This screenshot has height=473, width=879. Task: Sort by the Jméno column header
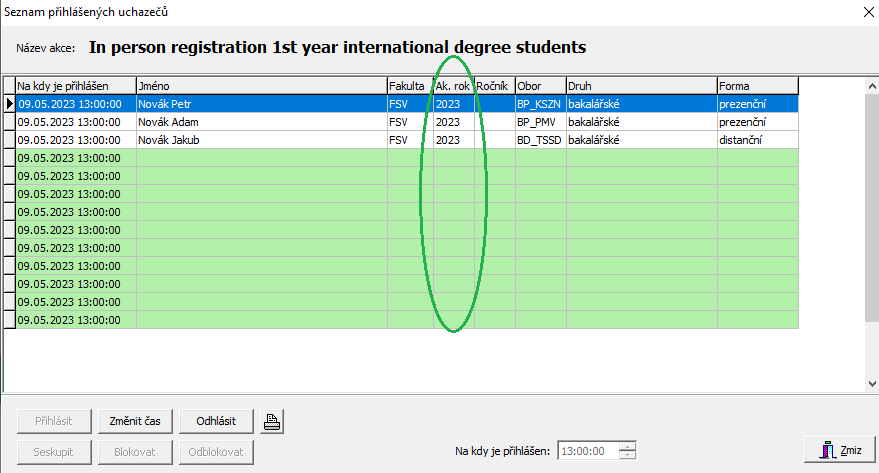point(260,86)
